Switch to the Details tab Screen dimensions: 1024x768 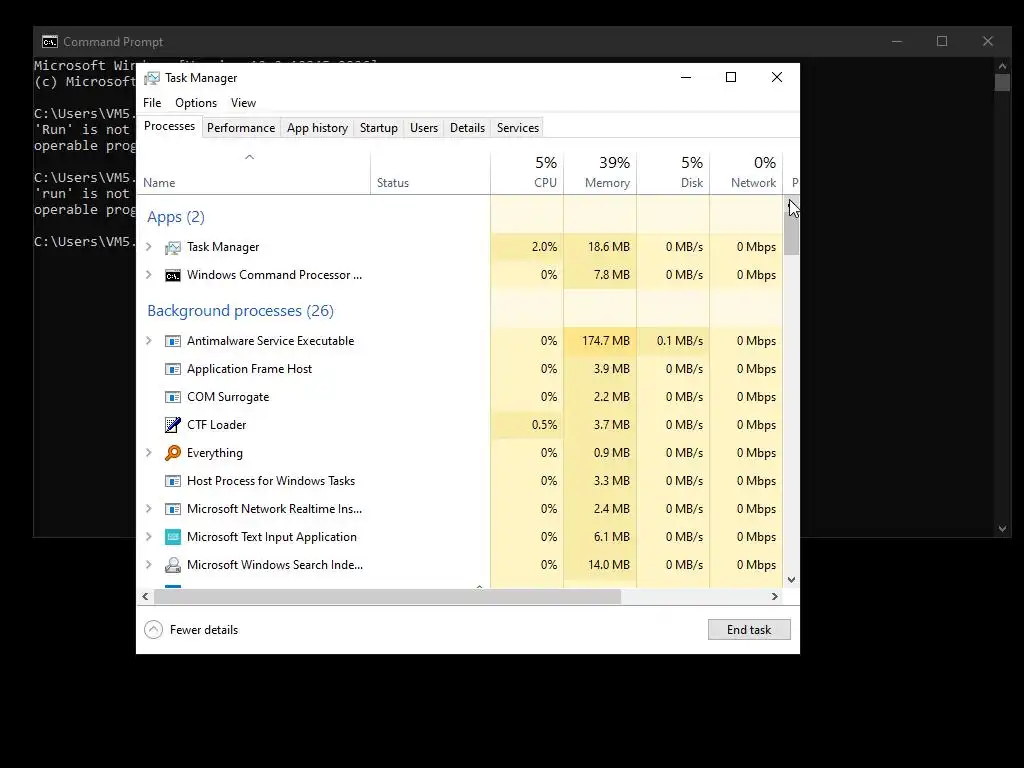pos(468,128)
